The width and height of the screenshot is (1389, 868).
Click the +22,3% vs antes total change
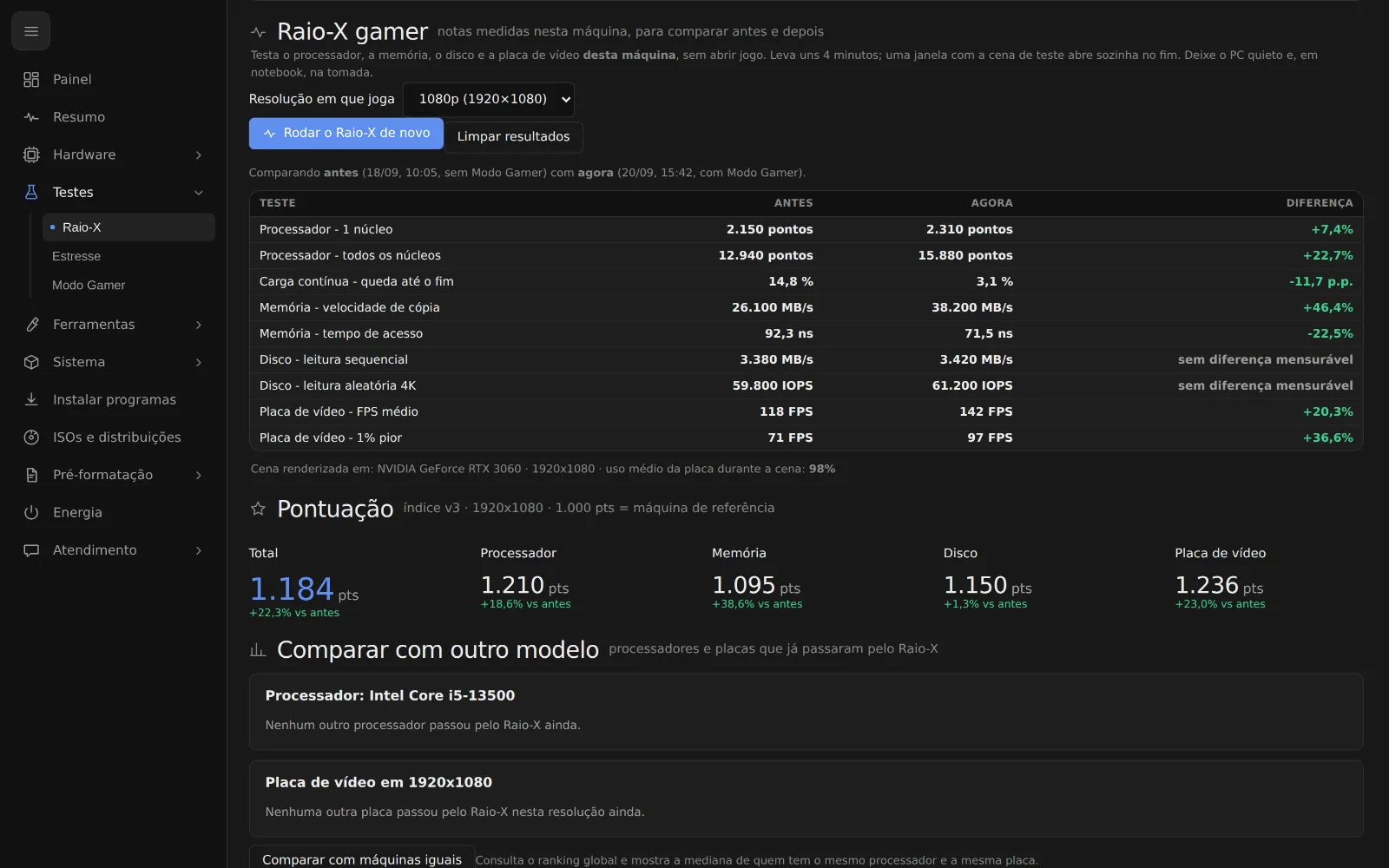pos(294,613)
